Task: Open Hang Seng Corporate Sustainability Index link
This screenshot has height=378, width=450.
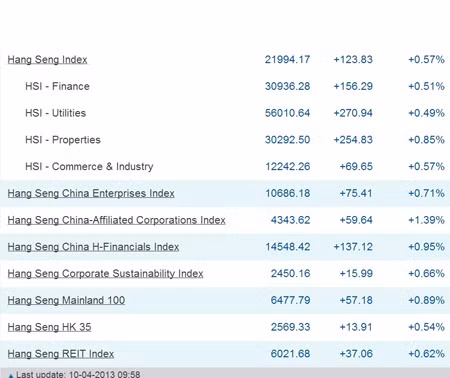Action: [105, 274]
